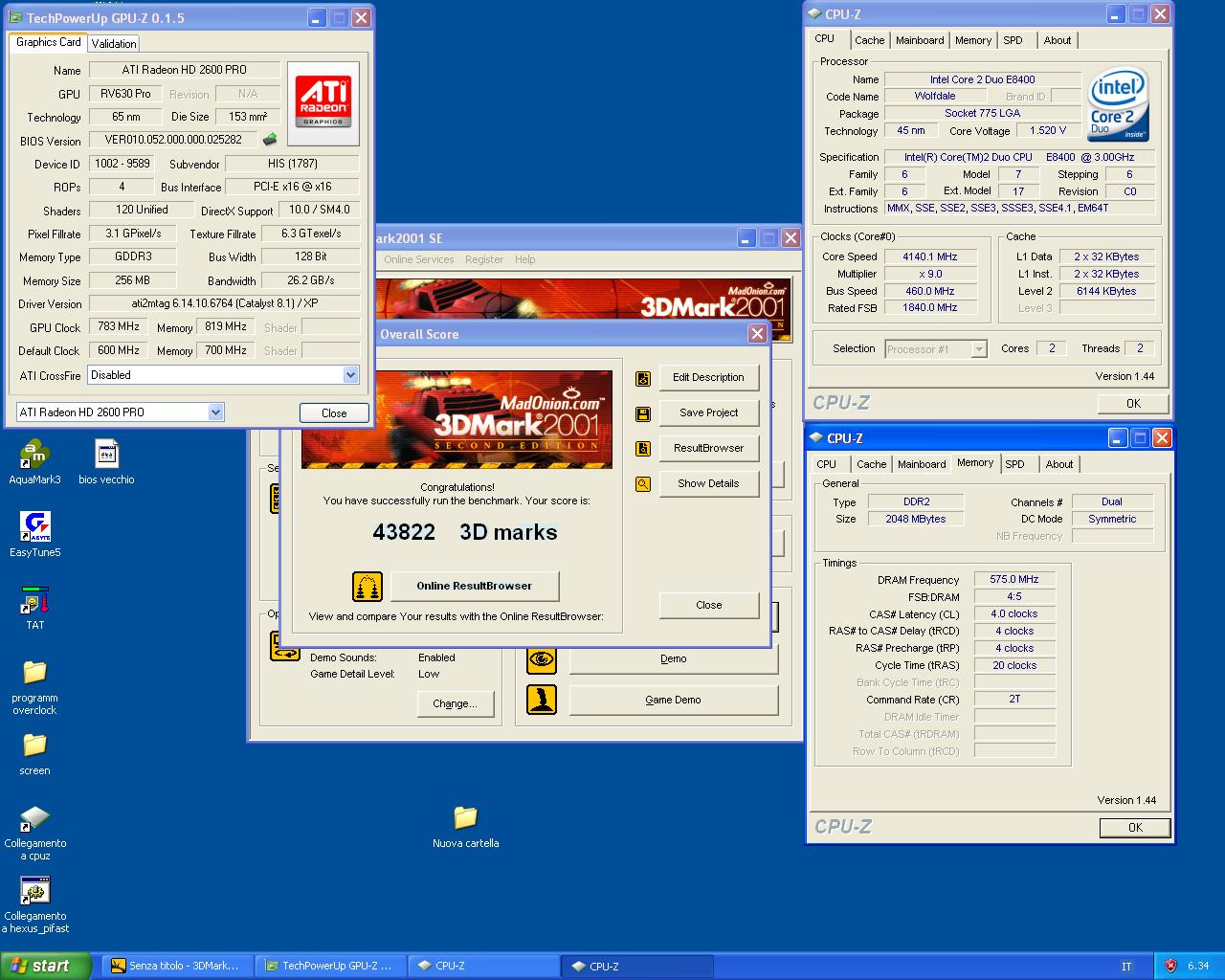The image size is (1225, 980).
Task: Select the Graphics Card tab in GPU-Z
Action: pyautogui.click(x=49, y=42)
